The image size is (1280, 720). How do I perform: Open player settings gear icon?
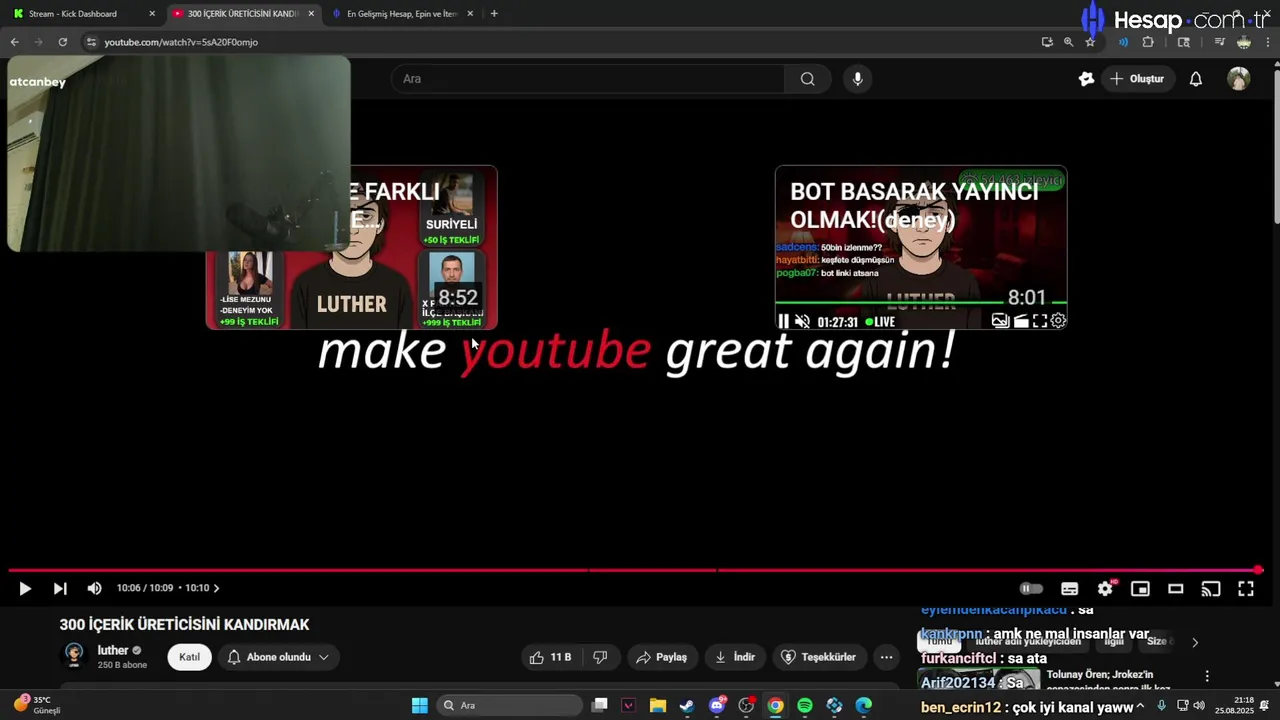pyautogui.click(x=1105, y=589)
